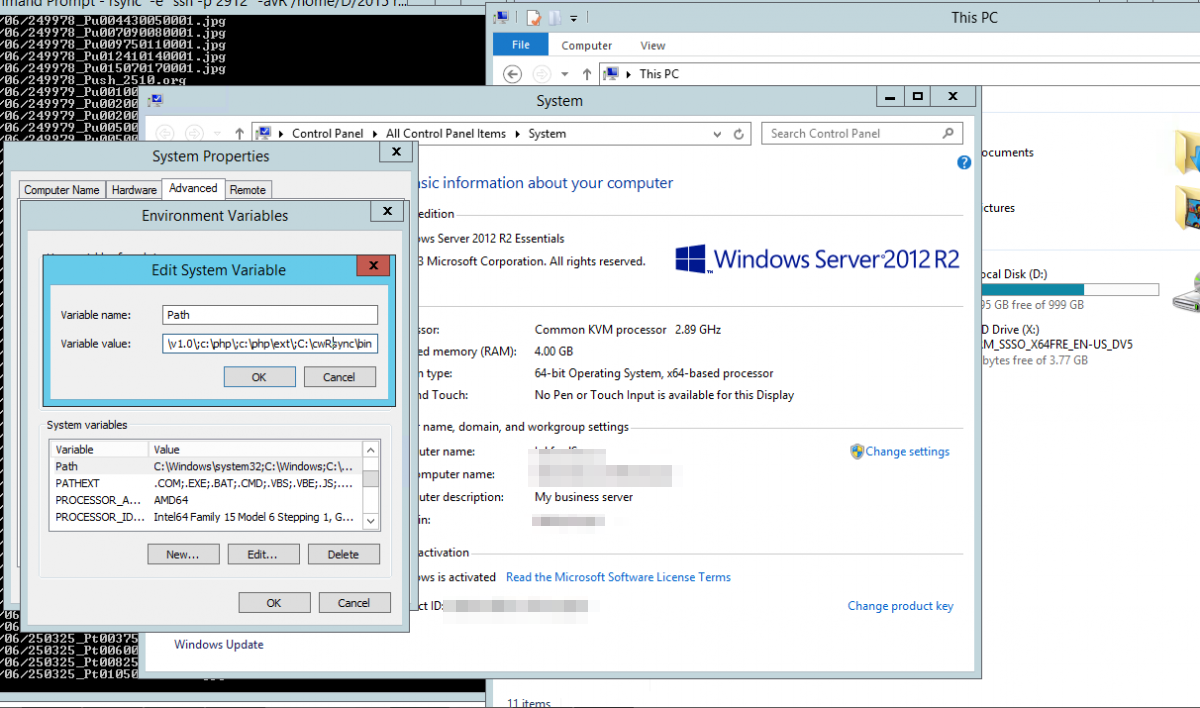Focus the Search Control Panel box
The image size is (1200, 708).
coord(862,134)
